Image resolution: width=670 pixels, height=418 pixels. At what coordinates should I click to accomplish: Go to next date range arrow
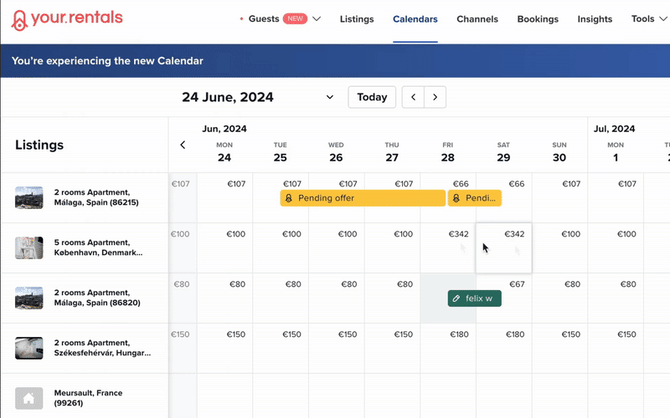click(435, 97)
